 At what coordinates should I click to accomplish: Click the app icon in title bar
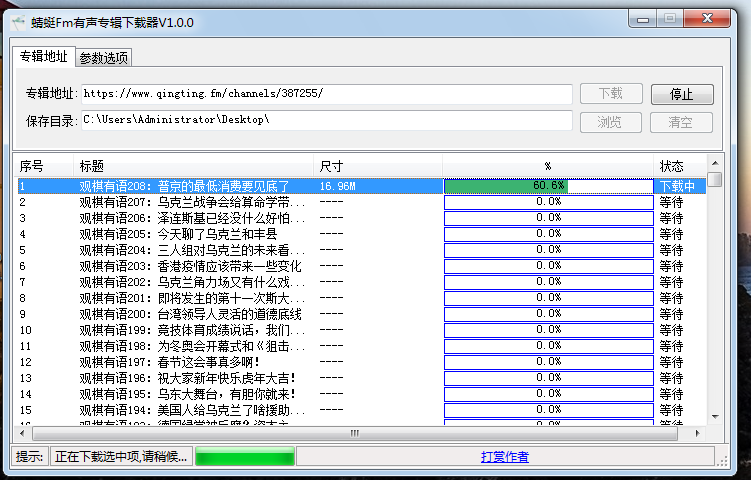(19, 21)
